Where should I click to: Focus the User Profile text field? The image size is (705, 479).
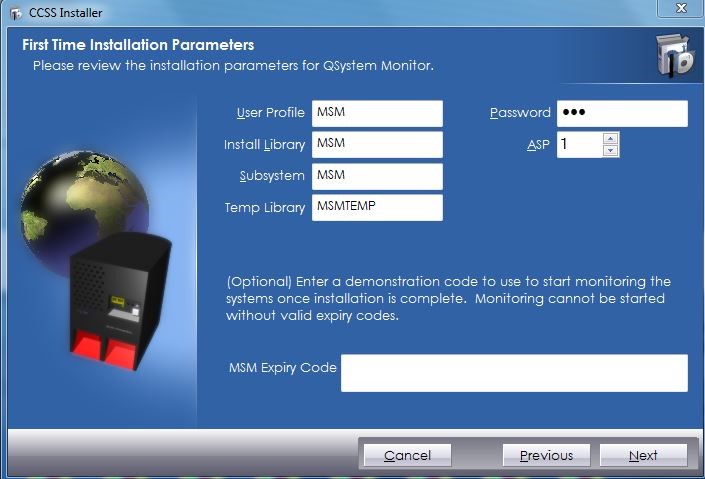click(x=377, y=113)
